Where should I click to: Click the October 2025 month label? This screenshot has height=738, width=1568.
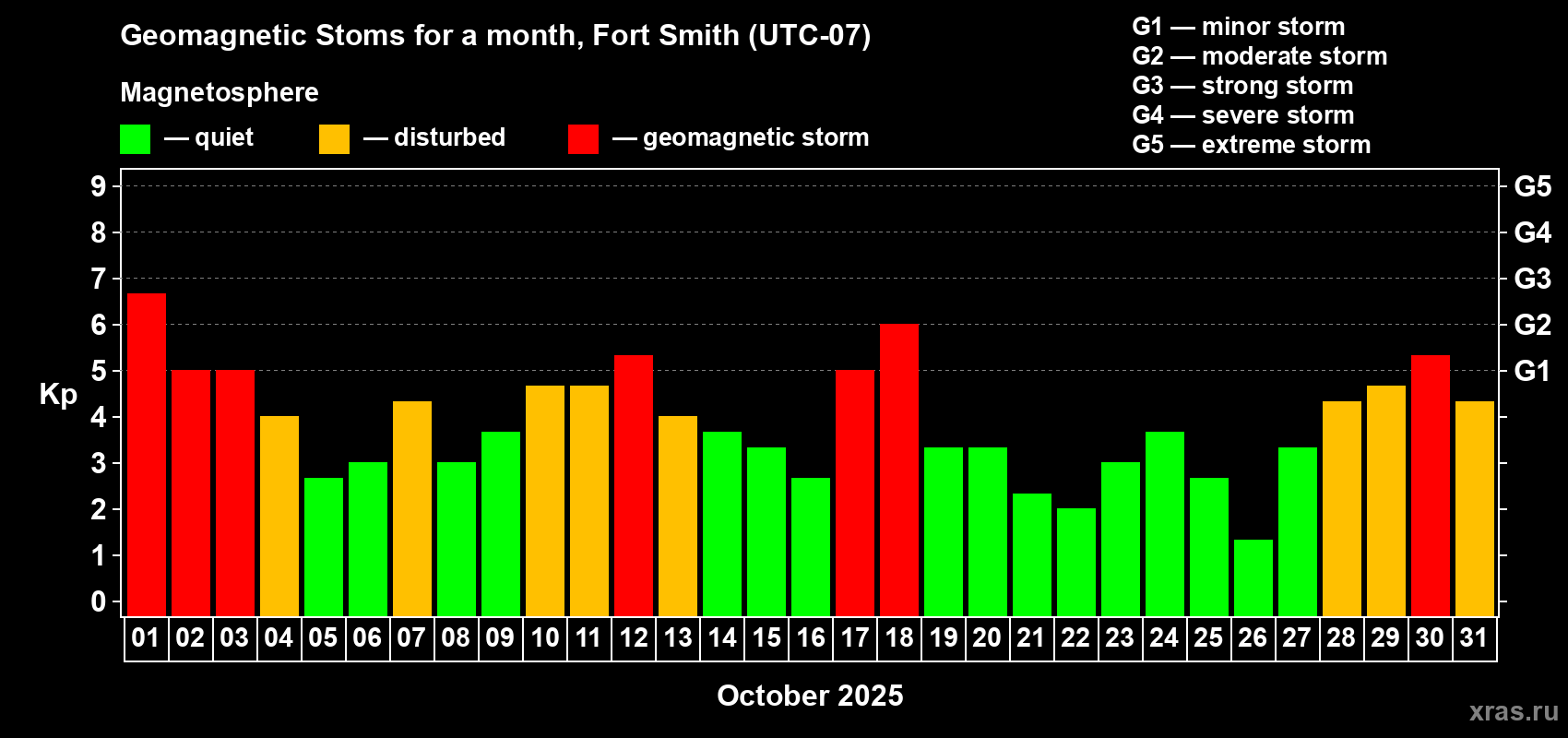tap(810, 696)
